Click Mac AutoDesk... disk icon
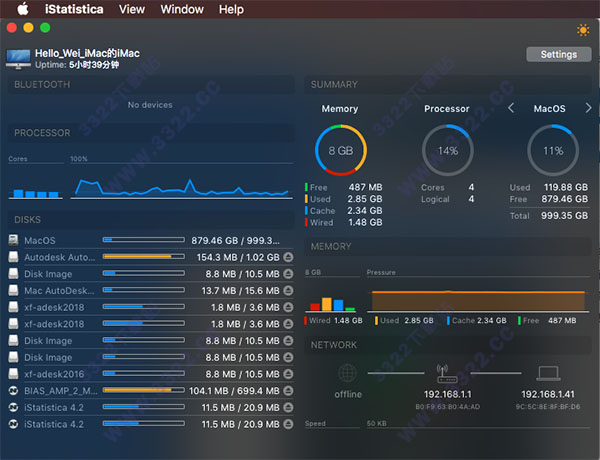 (13, 290)
